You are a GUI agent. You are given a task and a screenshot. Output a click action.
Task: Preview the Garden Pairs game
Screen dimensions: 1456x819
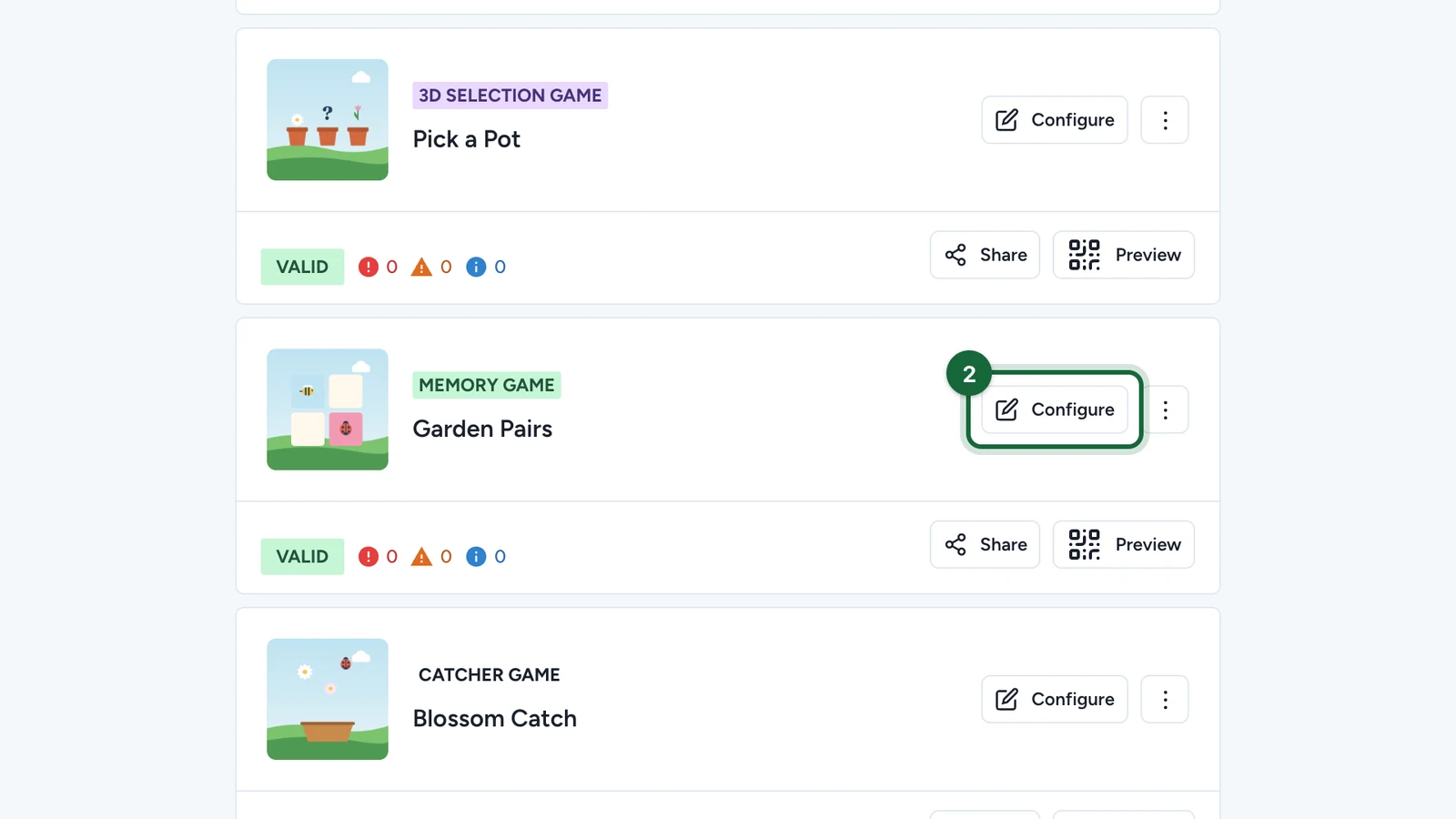1124,544
